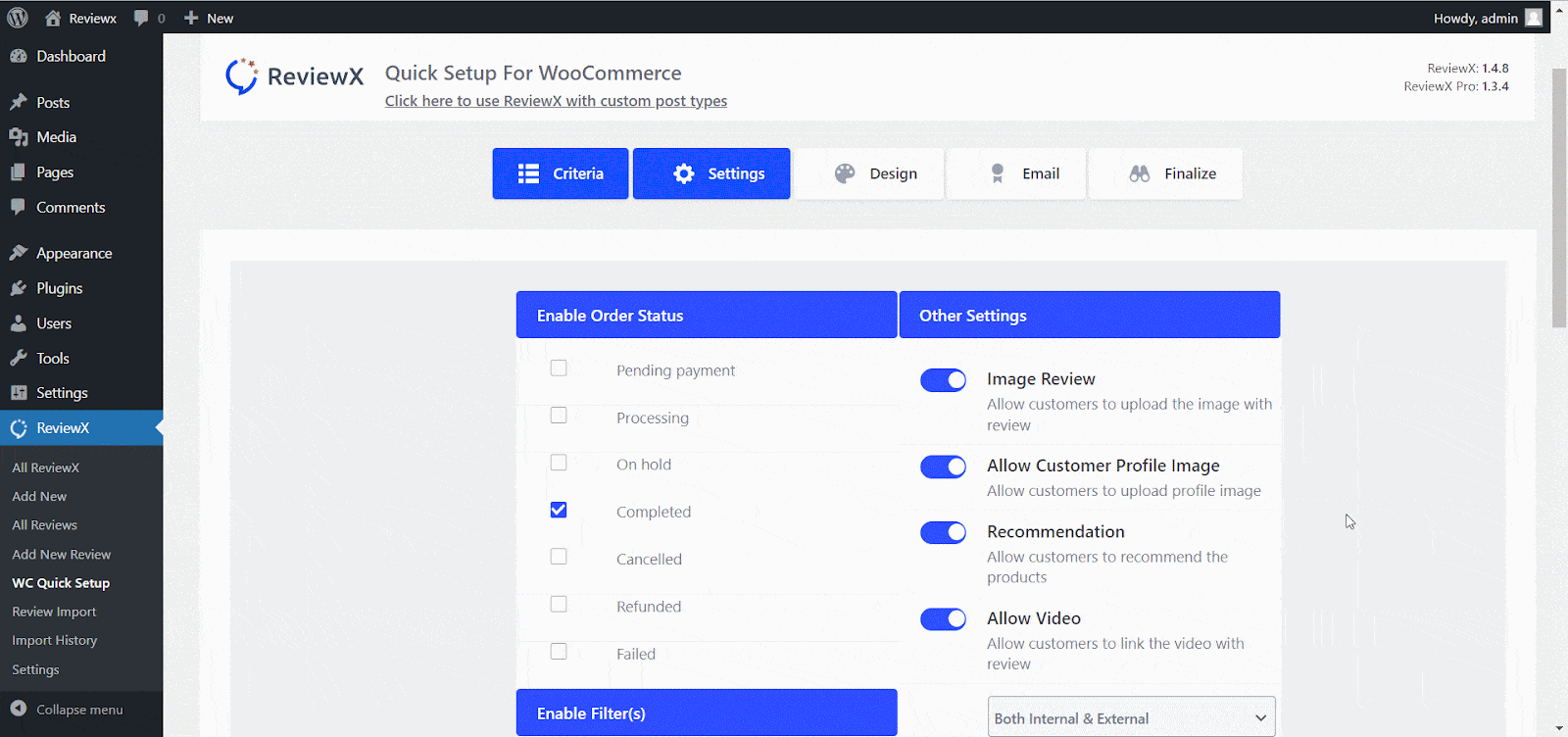Click the Criteria list icon
This screenshot has height=737, width=1568.
coord(528,173)
